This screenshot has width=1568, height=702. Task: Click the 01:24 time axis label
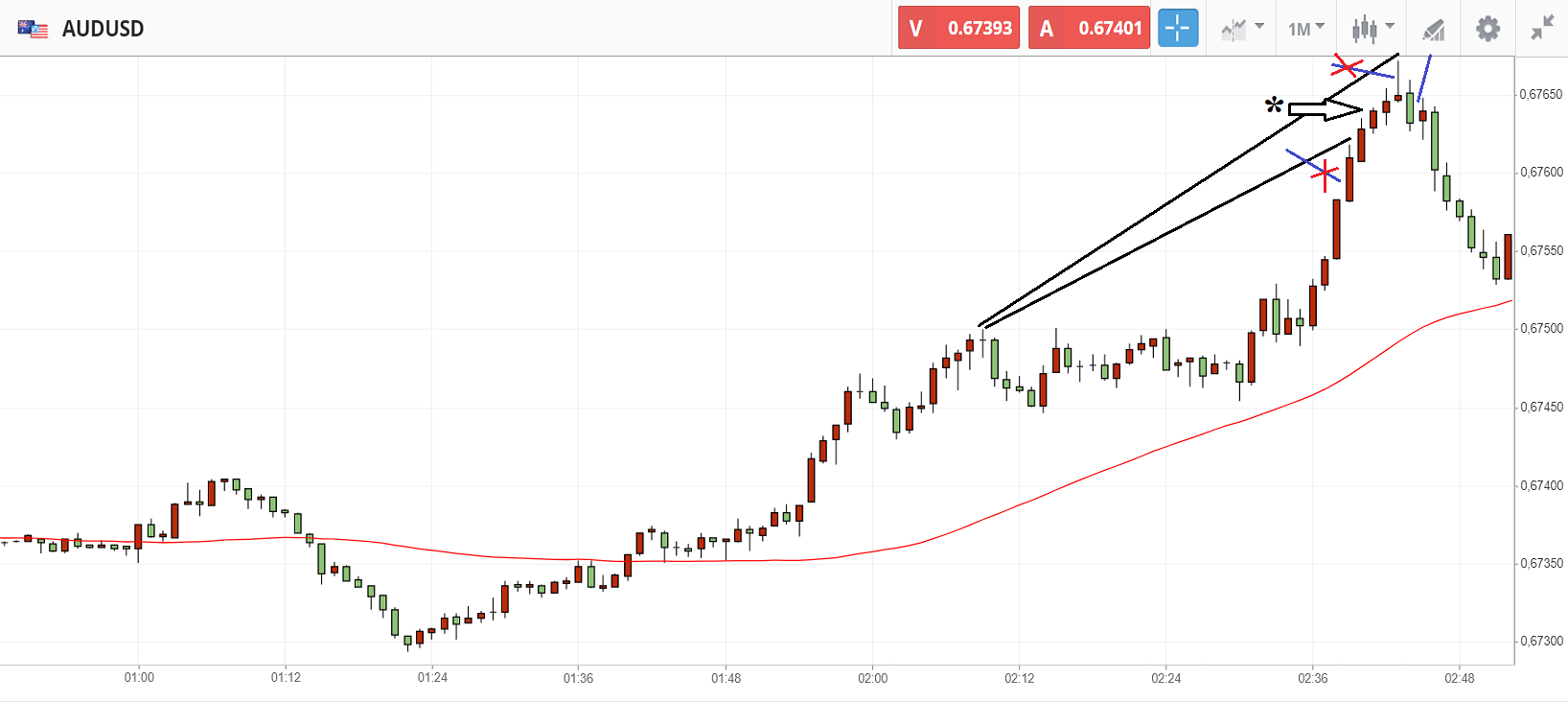[432, 678]
